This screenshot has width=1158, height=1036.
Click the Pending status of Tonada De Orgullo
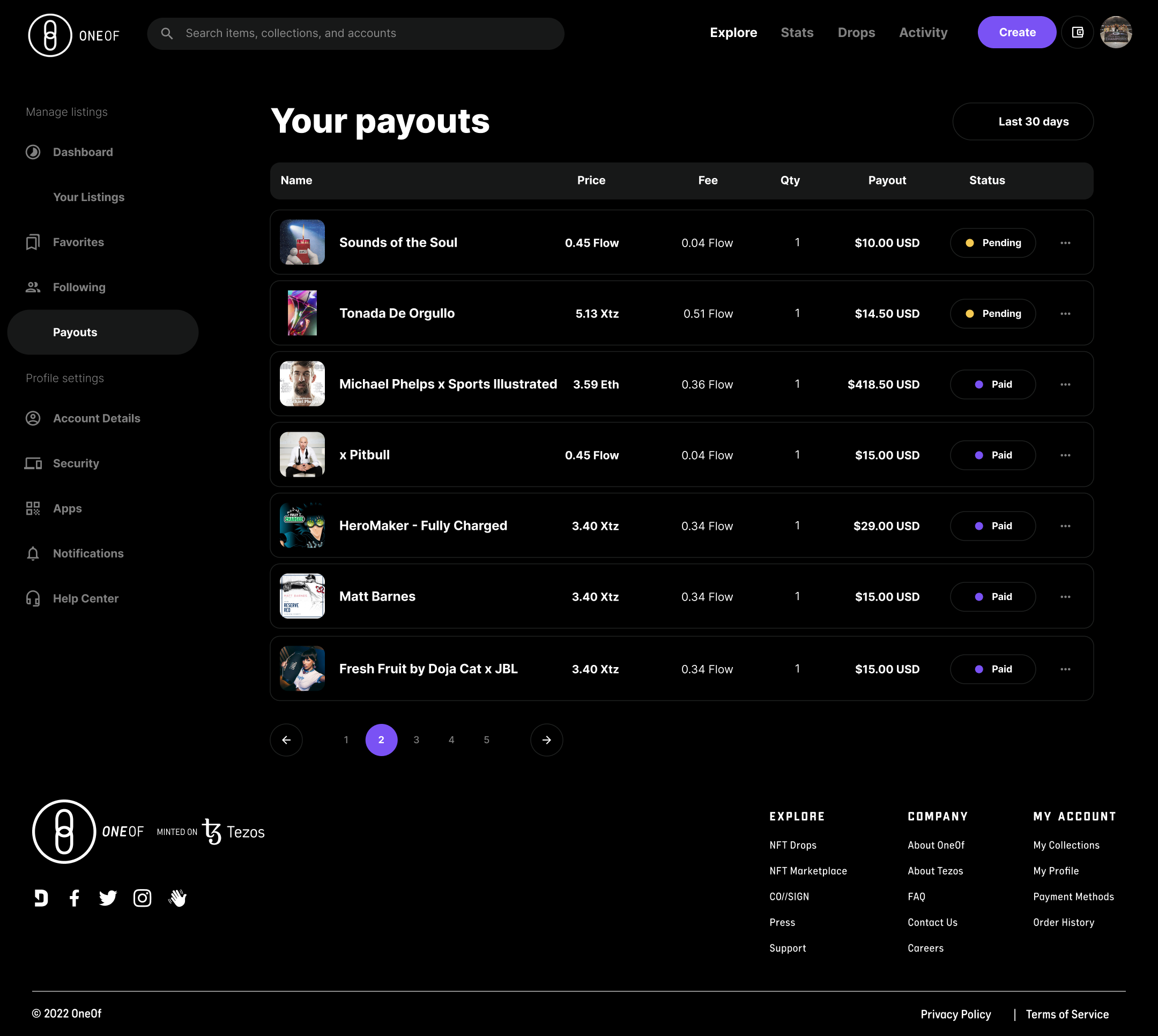(x=992, y=314)
